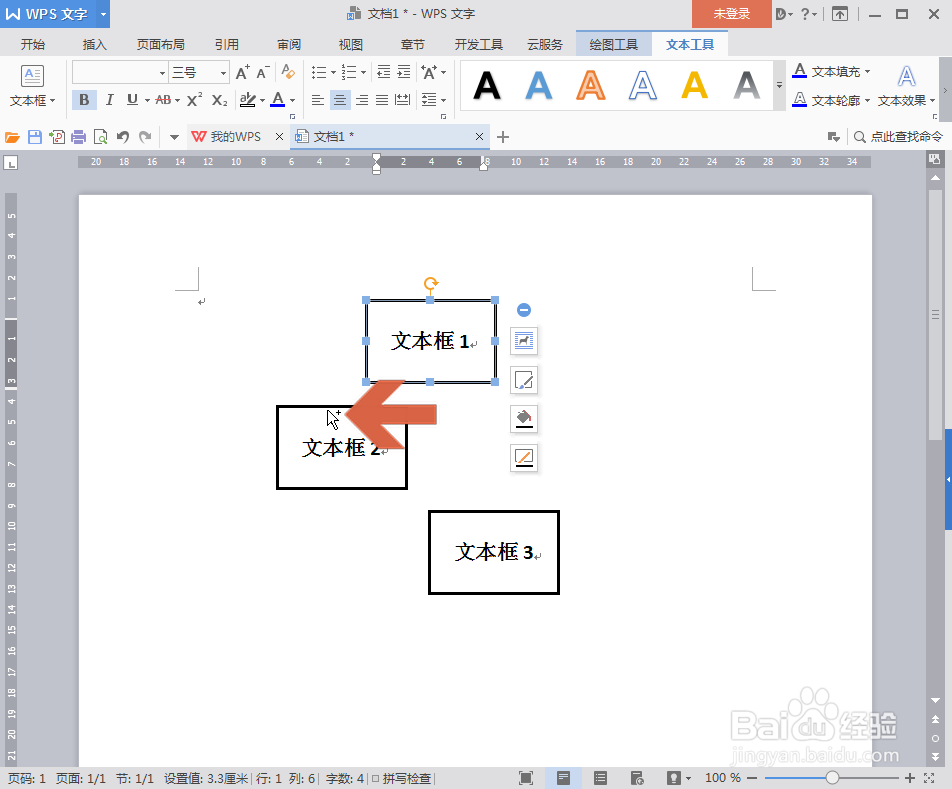The image size is (952, 789).
Task: Open 插入 ribbon tab
Action: click(95, 44)
